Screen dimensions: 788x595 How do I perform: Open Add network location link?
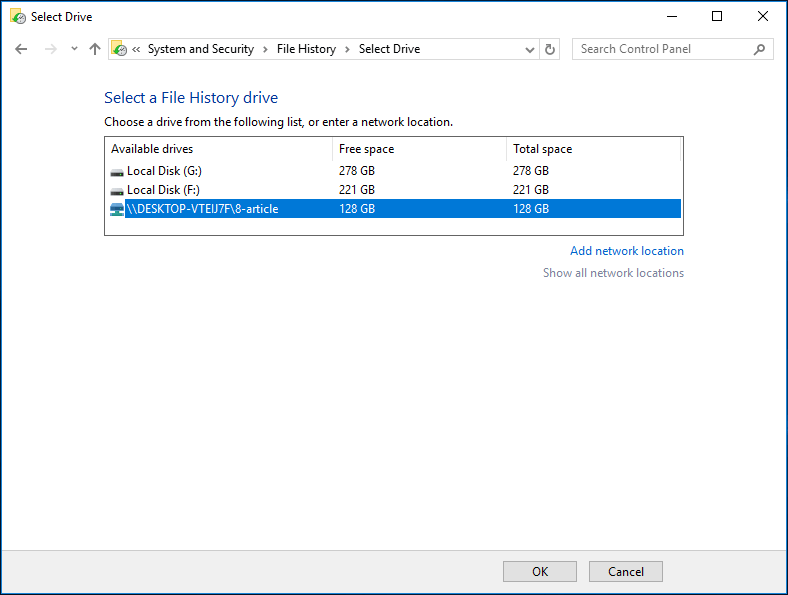point(627,251)
